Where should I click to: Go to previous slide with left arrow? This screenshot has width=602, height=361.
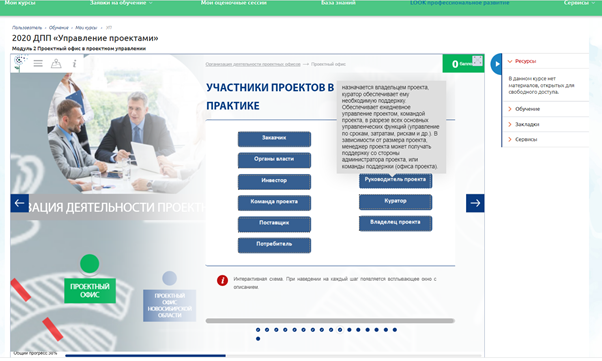[20, 203]
